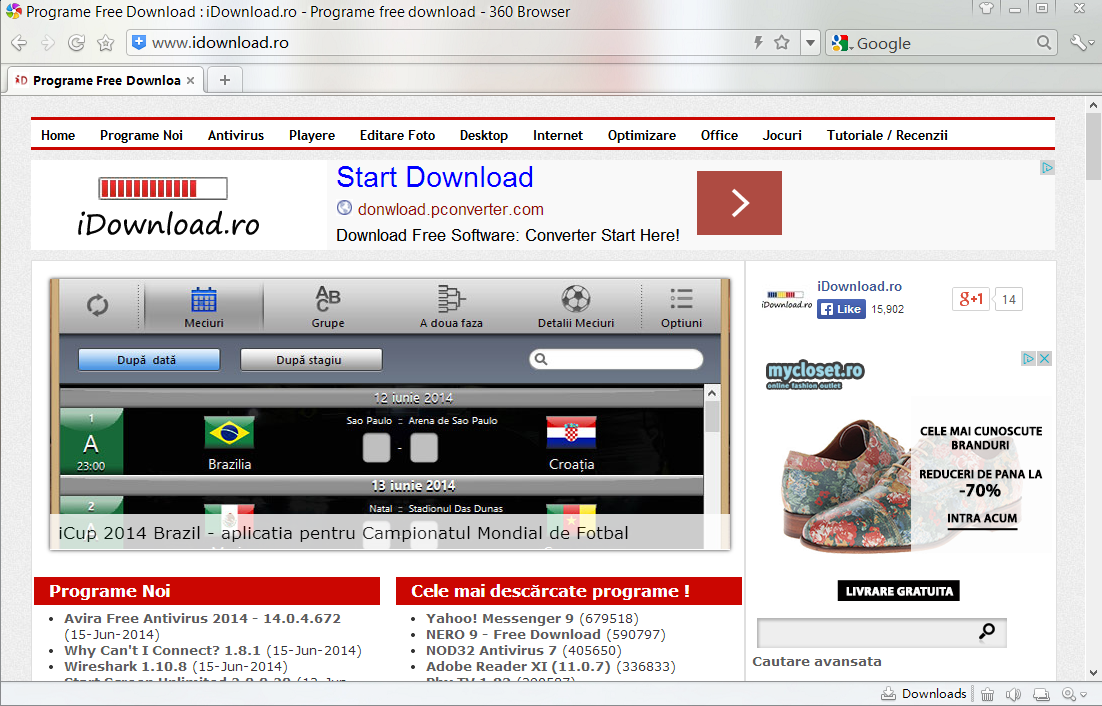Click the AdChoices icon on the top banner
This screenshot has width=1102, height=706.
1047,168
